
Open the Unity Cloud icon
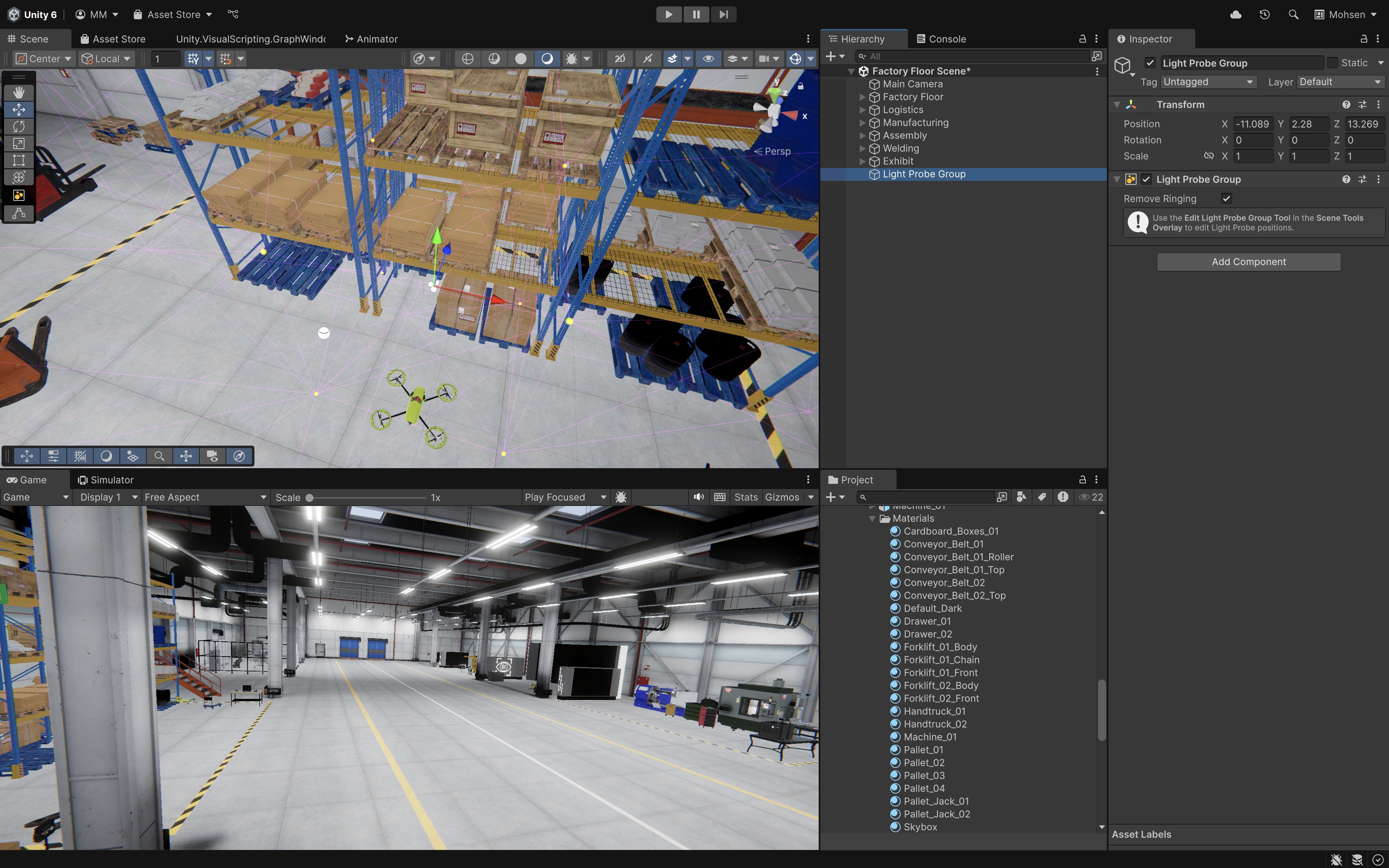click(1236, 14)
